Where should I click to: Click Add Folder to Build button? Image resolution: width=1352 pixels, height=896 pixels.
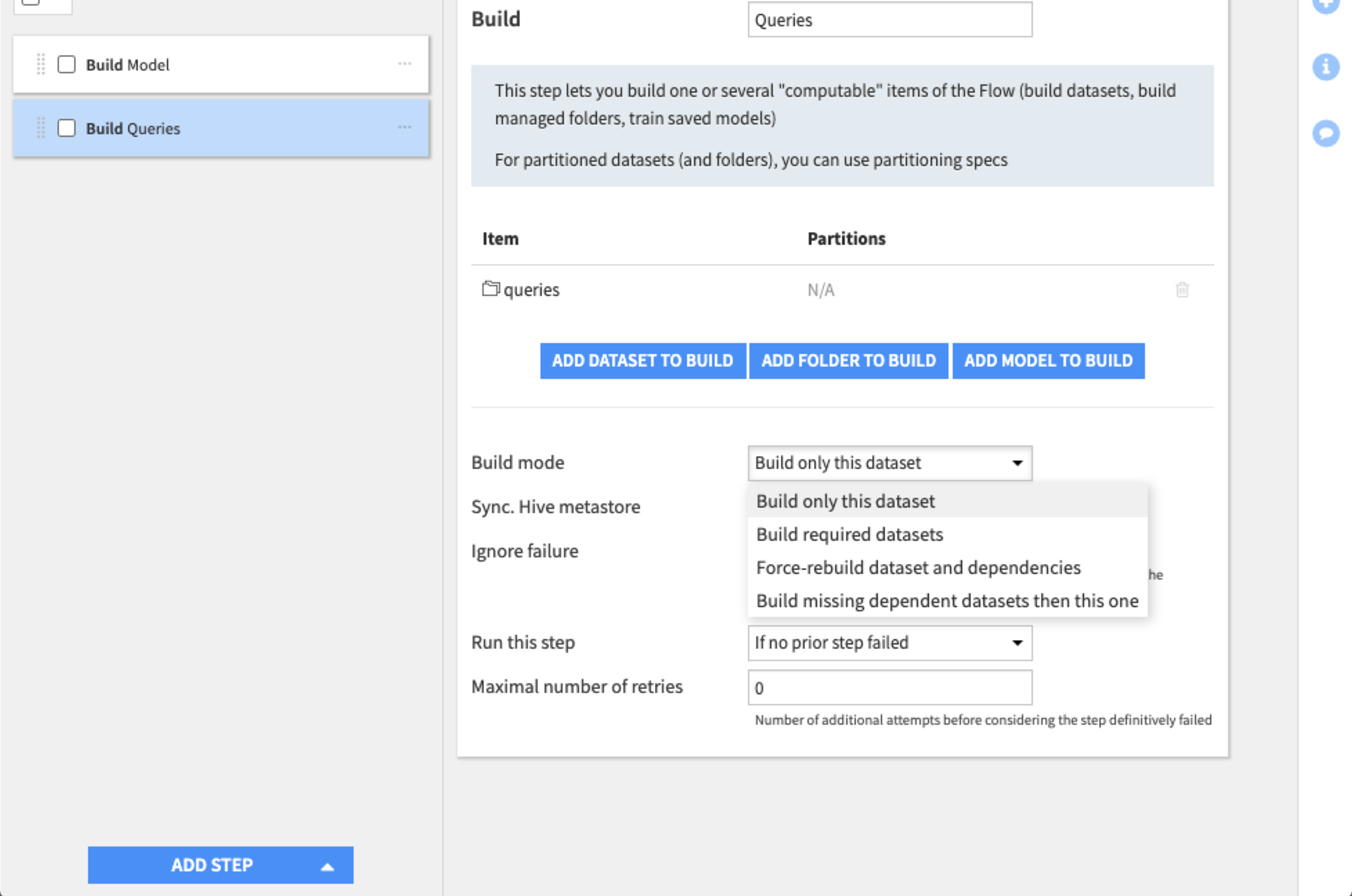849,361
